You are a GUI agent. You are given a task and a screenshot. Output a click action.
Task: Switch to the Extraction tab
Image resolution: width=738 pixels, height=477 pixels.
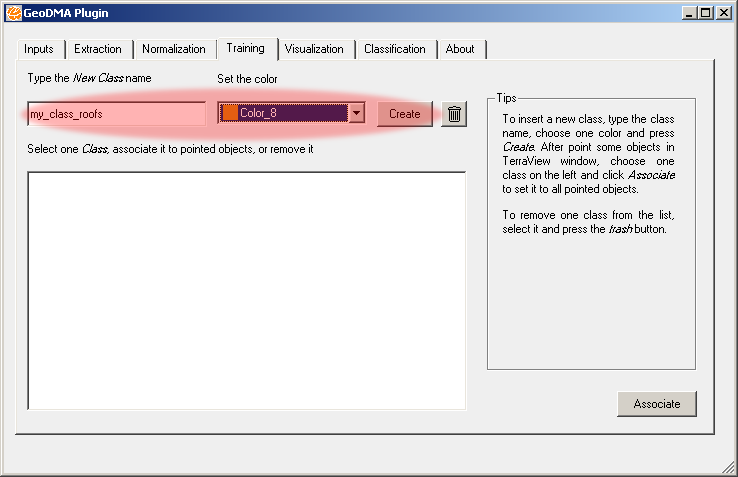tap(98, 49)
